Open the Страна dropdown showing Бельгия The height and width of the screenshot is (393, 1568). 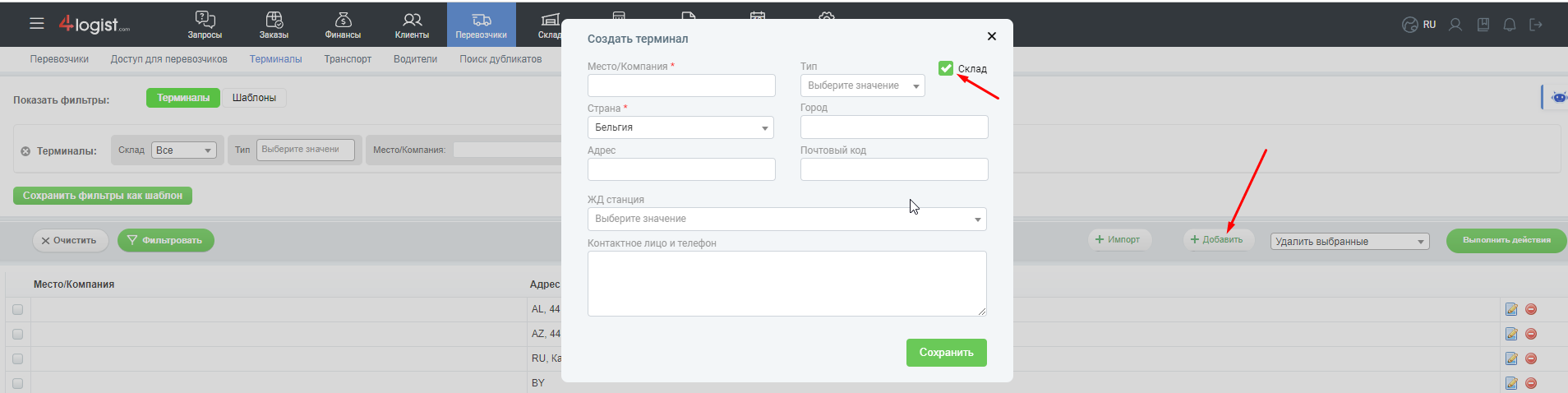coord(680,127)
